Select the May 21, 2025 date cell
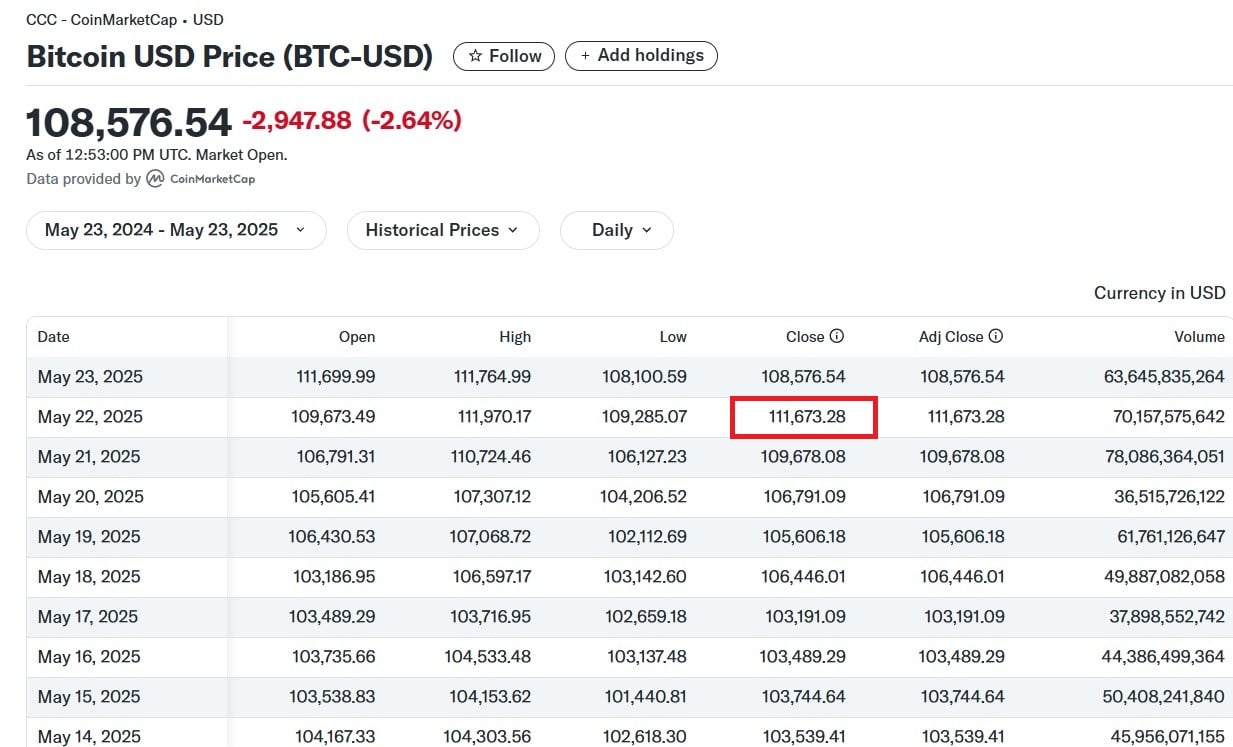 click(x=90, y=457)
